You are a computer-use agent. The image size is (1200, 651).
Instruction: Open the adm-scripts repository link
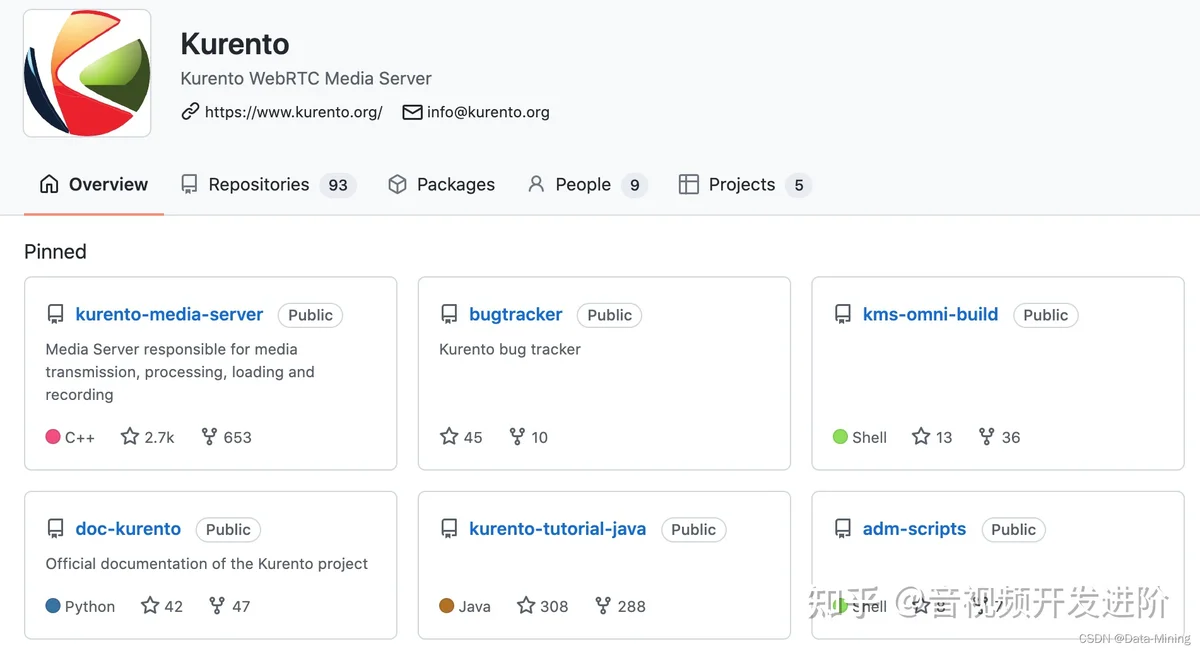pos(914,529)
